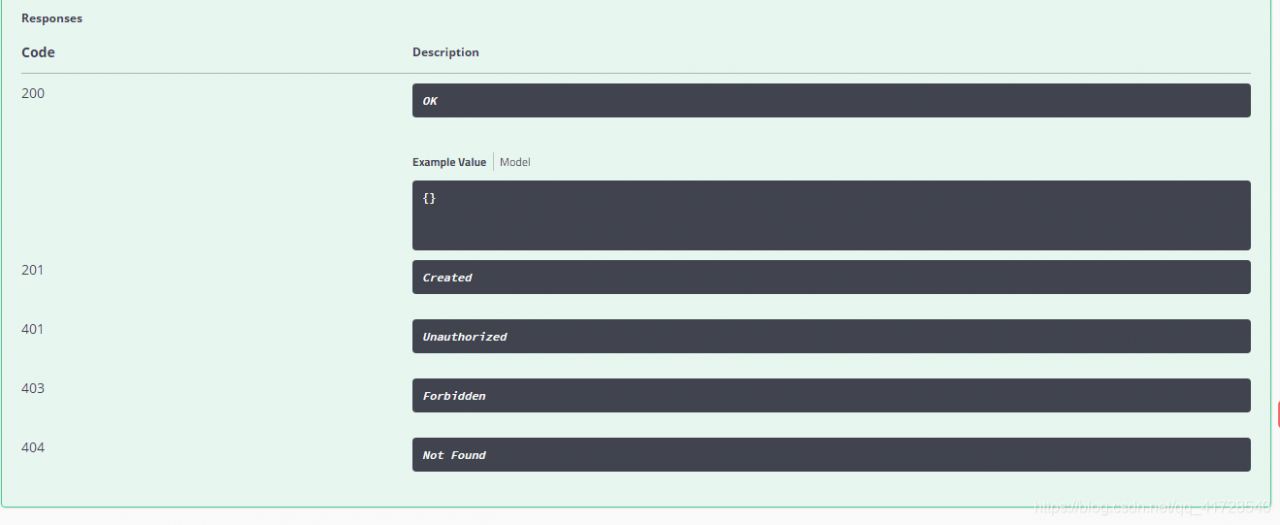Select the Forbidden description box
Viewport: 1280px width, 525px height.
tap(831, 395)
